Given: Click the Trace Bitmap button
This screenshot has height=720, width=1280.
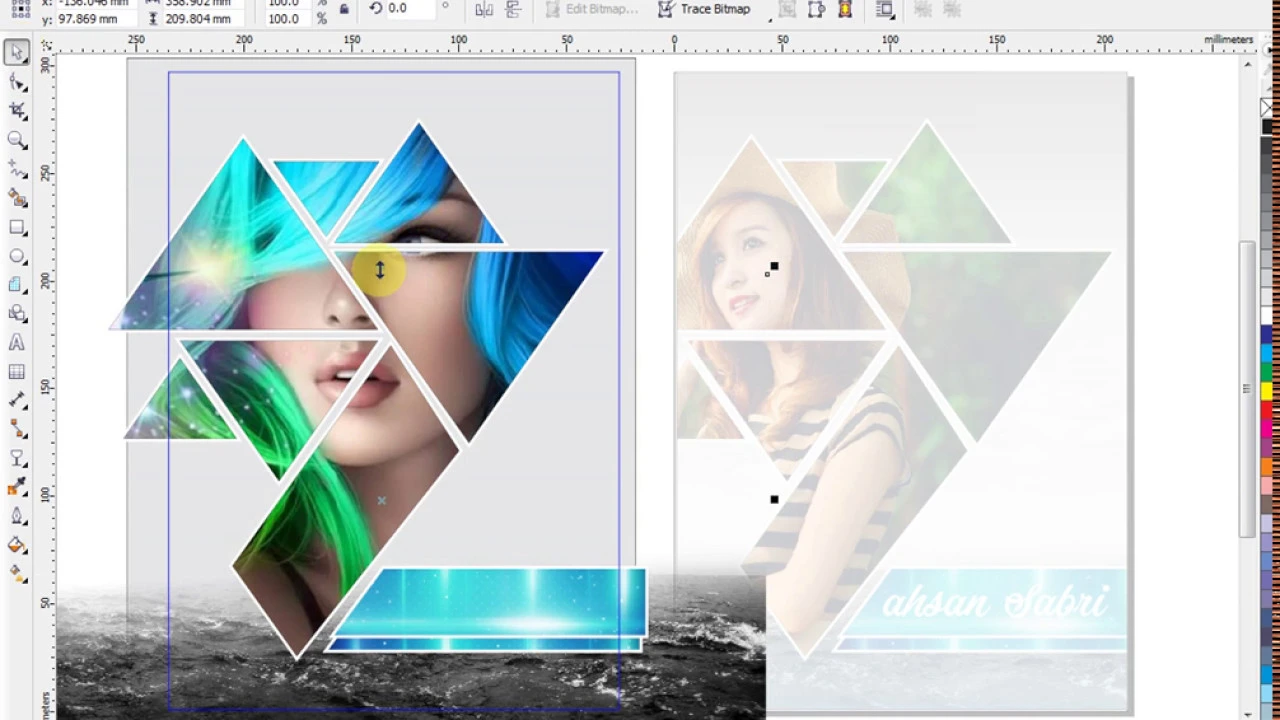Looking at the screenshot, I should [x=705, y=9].
